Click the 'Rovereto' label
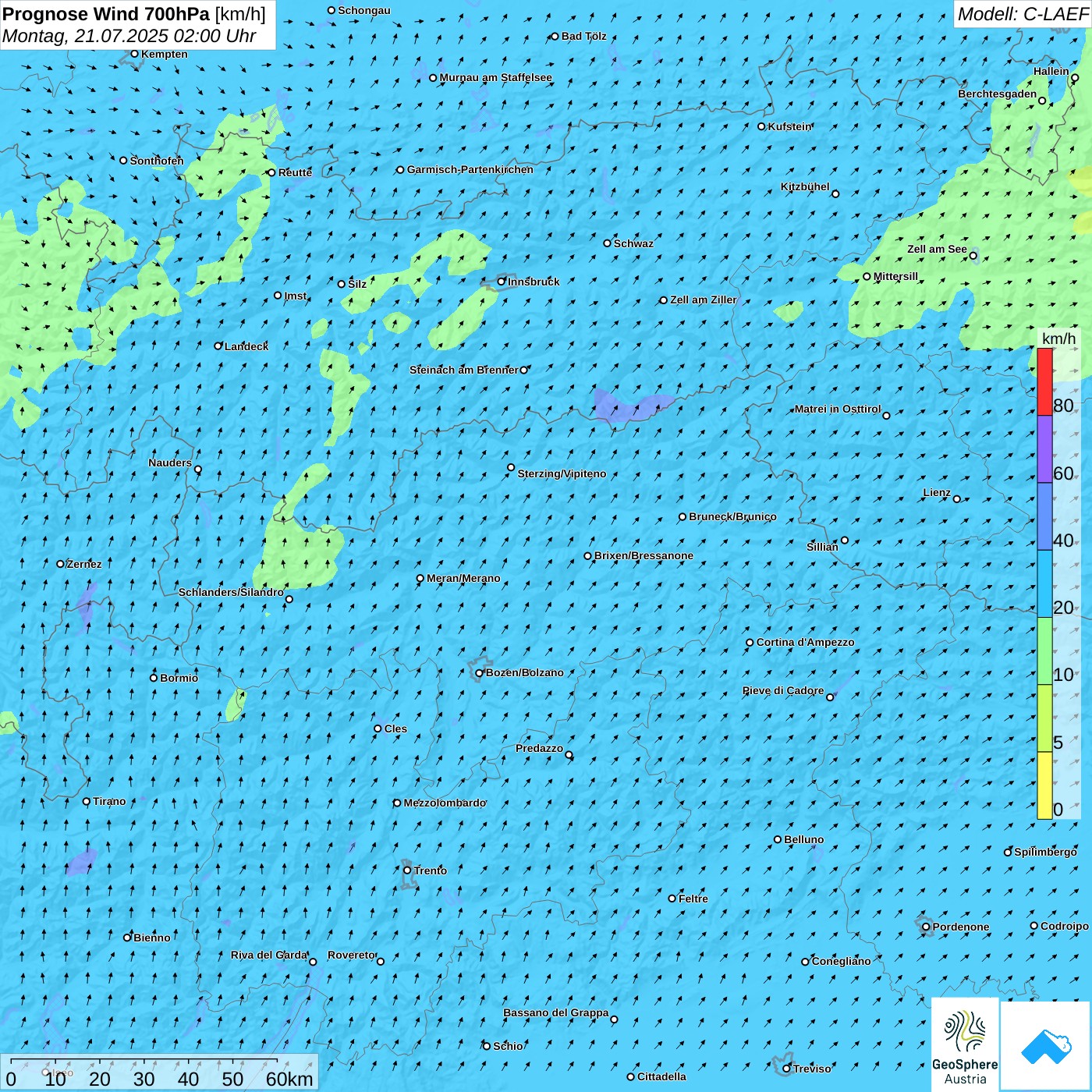This screenshot has width=1092, height=1092. click(352, 955)
